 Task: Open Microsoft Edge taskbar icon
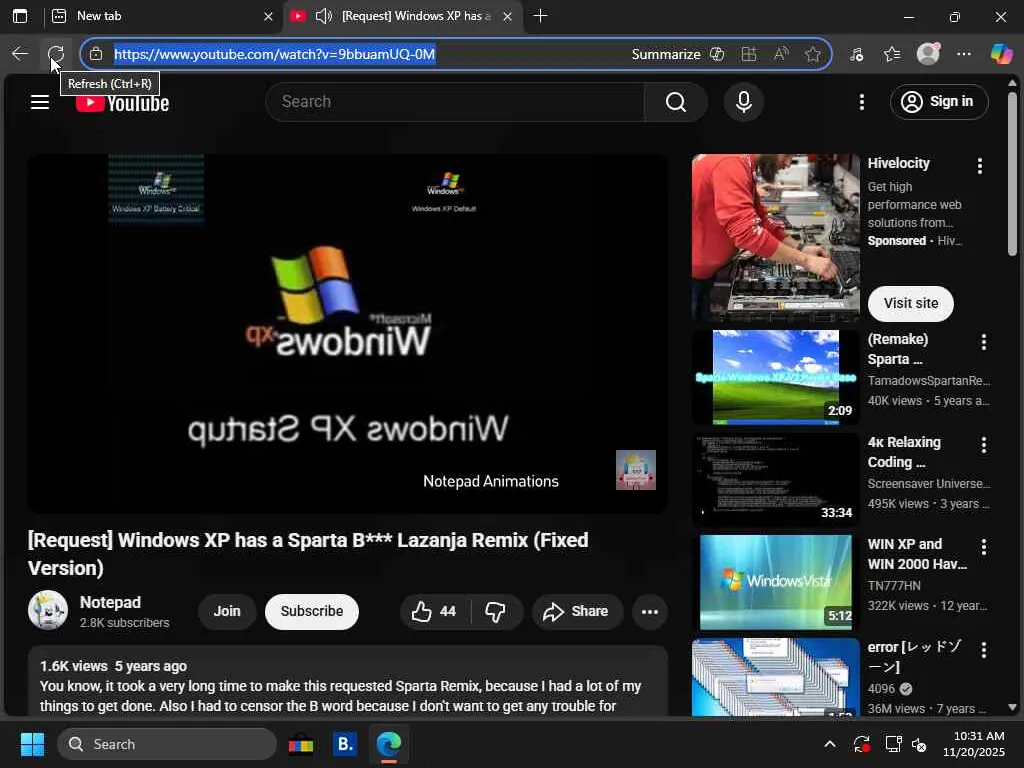pos(389,744)
